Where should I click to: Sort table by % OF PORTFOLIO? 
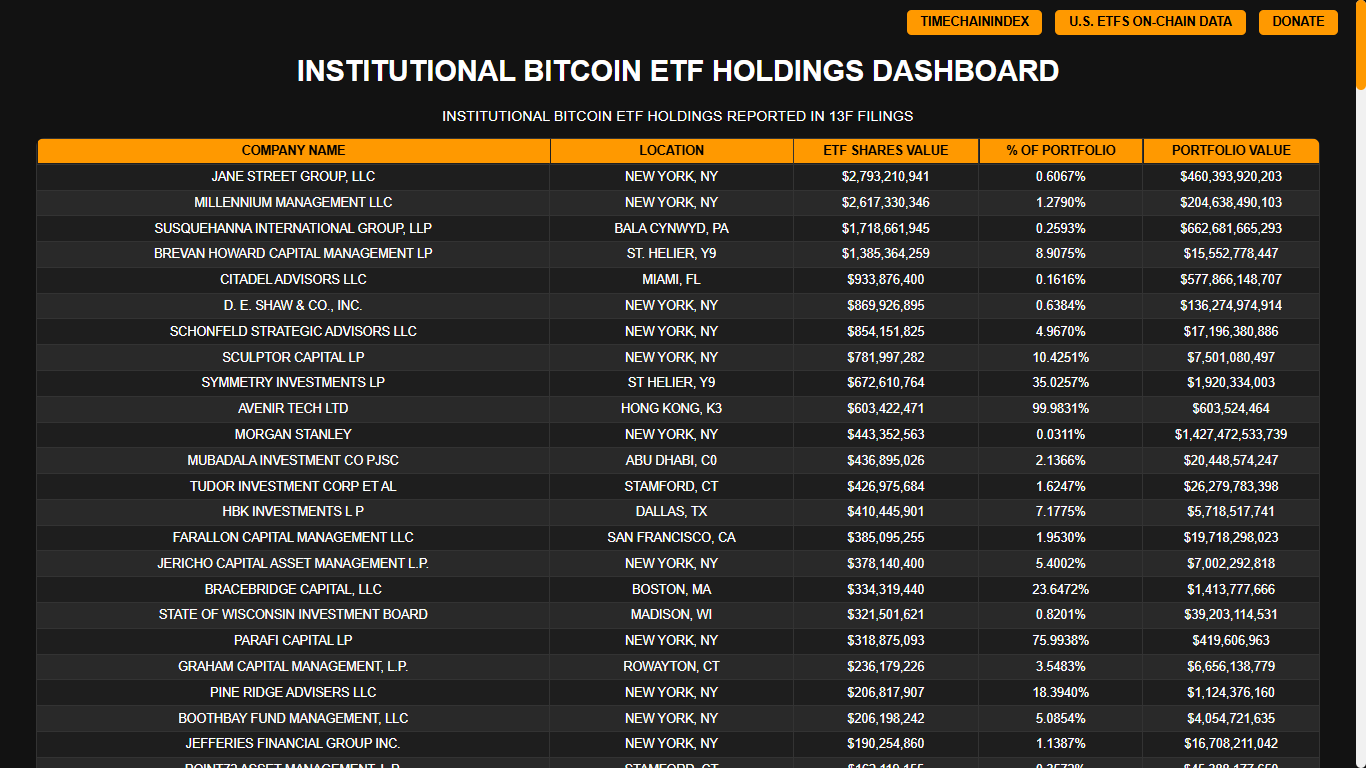[x=1060, y=150]
